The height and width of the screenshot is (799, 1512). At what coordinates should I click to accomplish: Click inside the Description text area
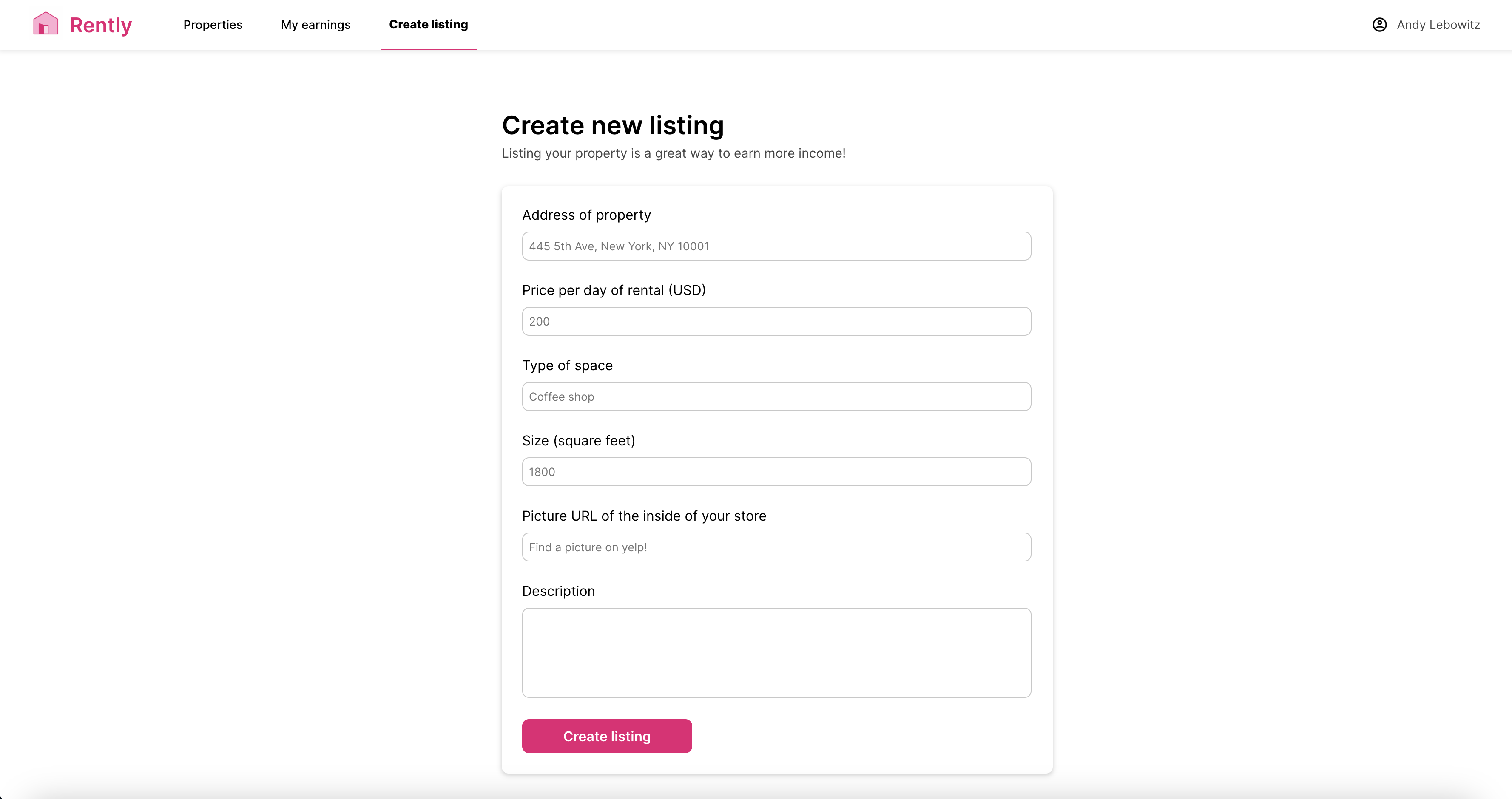pos(776,652)
